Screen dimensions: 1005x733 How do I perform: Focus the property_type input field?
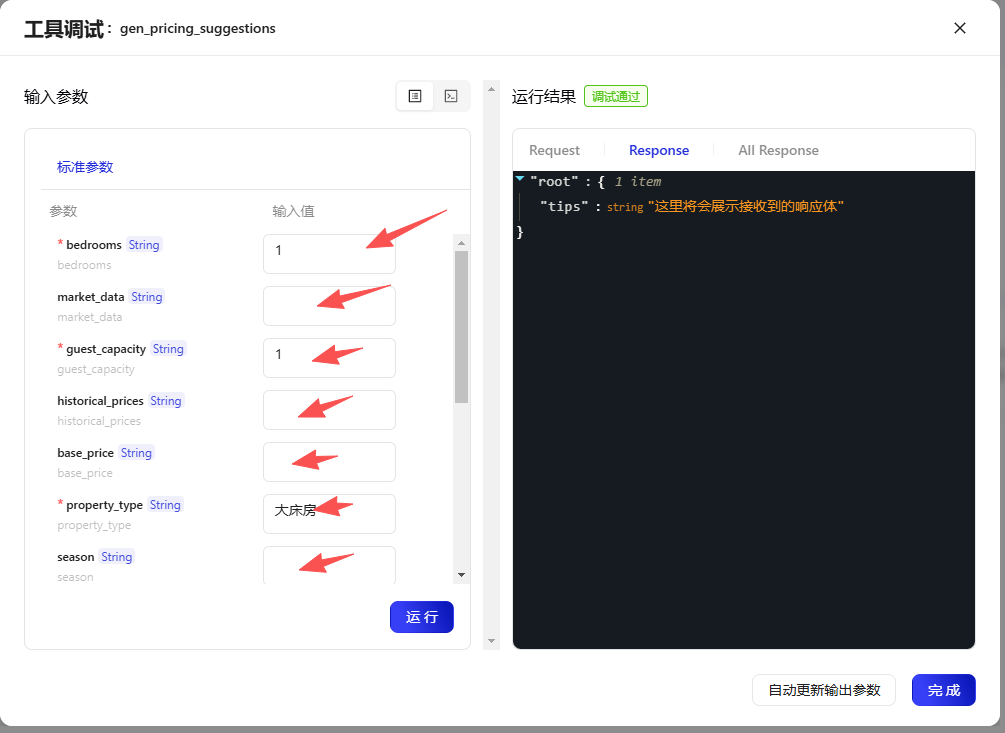[x=329, y=514]
